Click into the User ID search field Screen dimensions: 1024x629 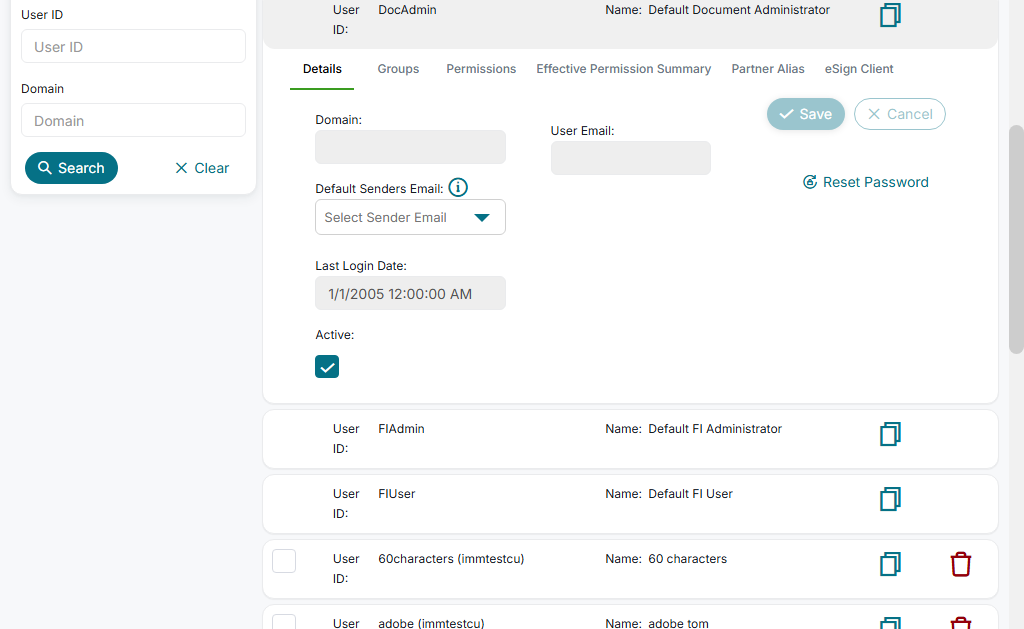coord(133,46)
